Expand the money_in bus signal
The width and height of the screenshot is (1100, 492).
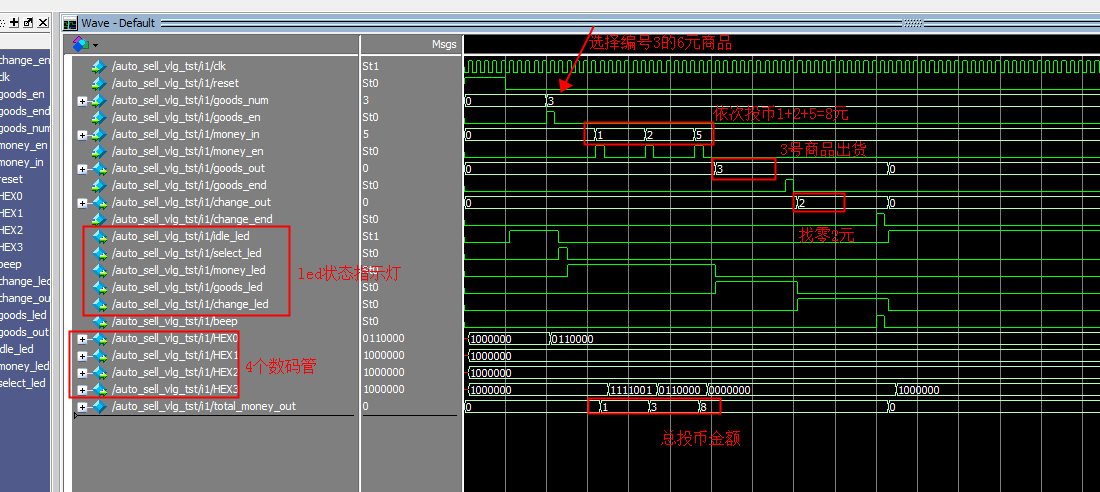82,134
